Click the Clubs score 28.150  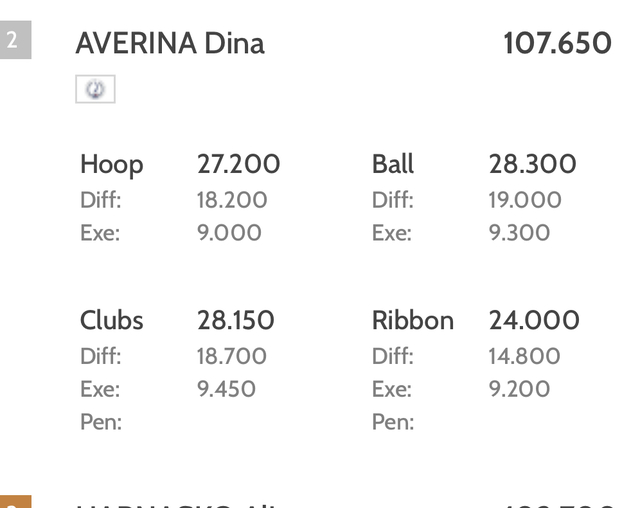pos(236,320)
